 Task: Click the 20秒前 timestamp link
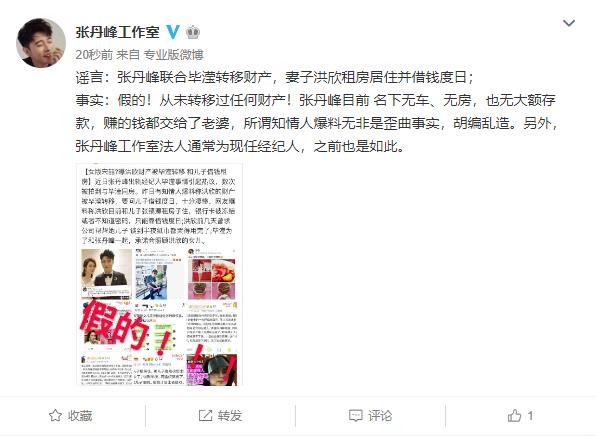(x=94, y=55)
